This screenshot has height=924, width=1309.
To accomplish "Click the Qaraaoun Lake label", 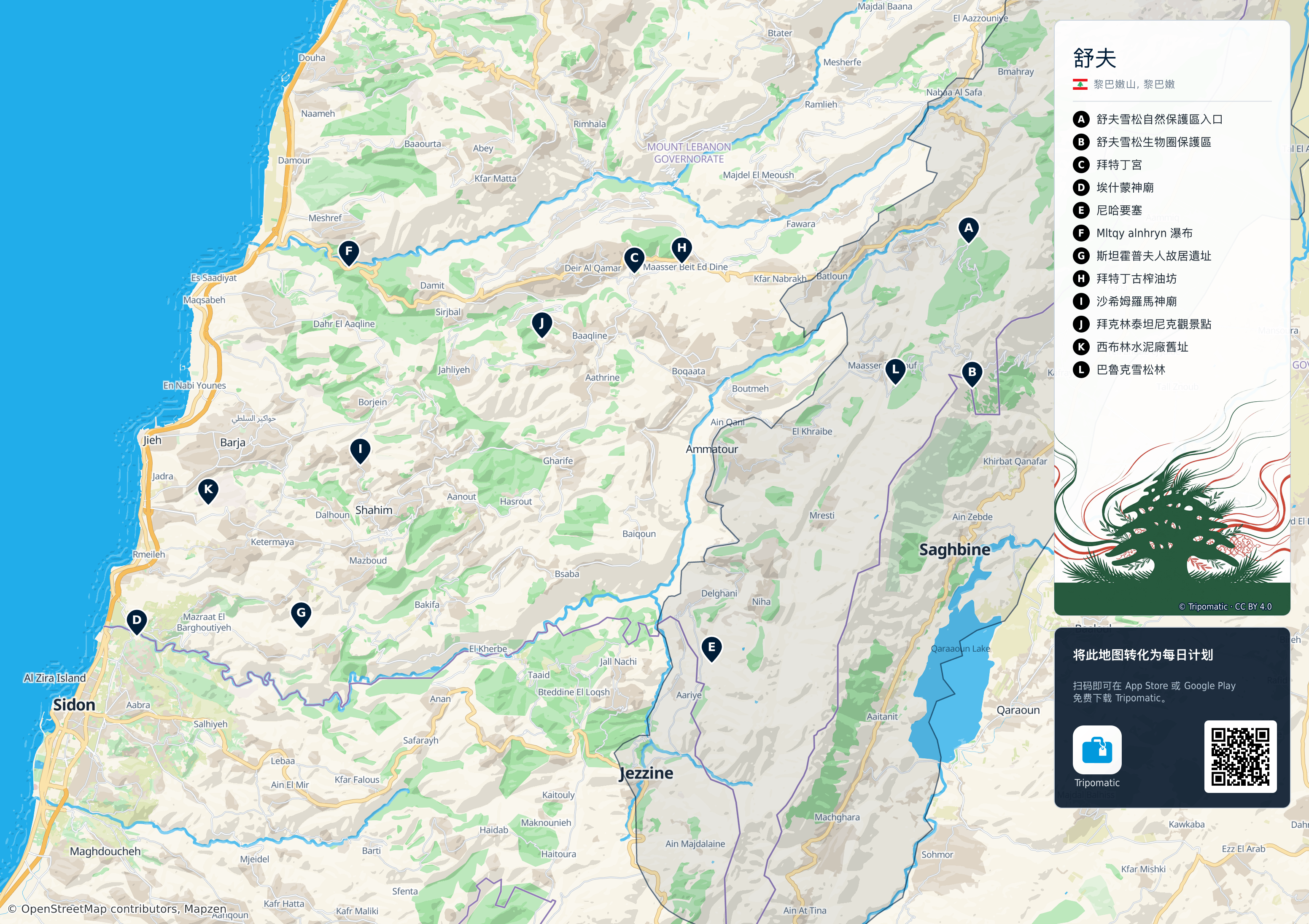I will click(960, 649).
